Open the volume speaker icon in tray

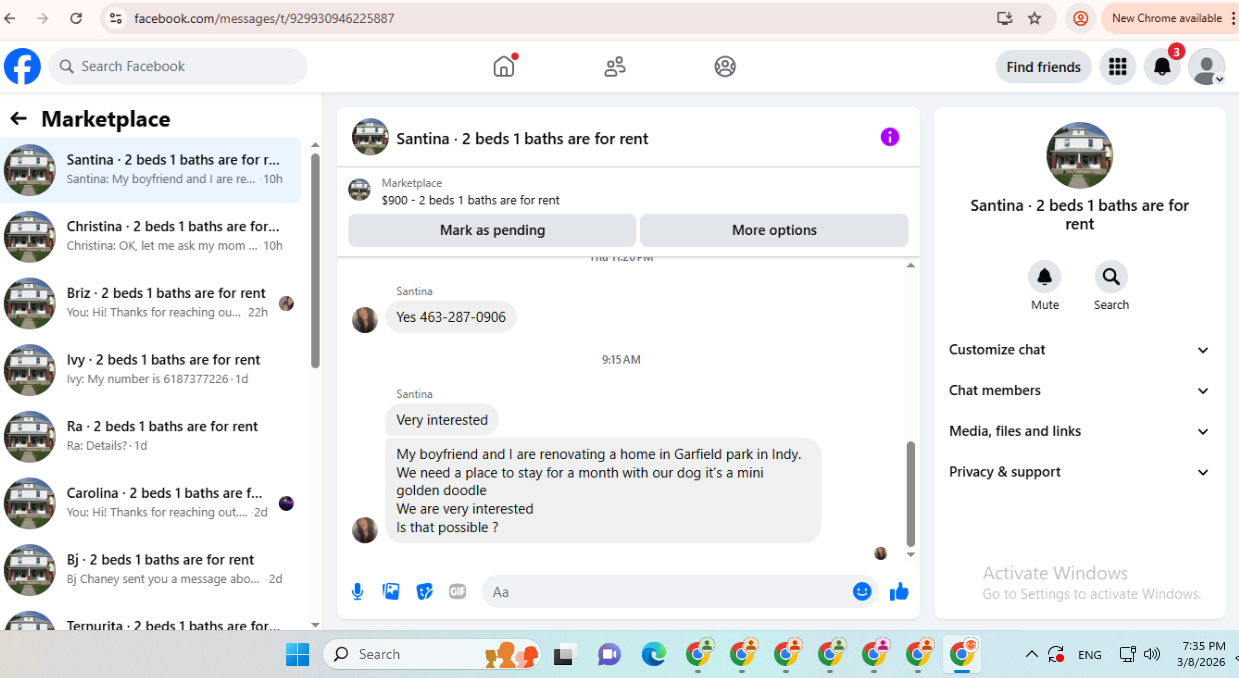coord(1151,654)
